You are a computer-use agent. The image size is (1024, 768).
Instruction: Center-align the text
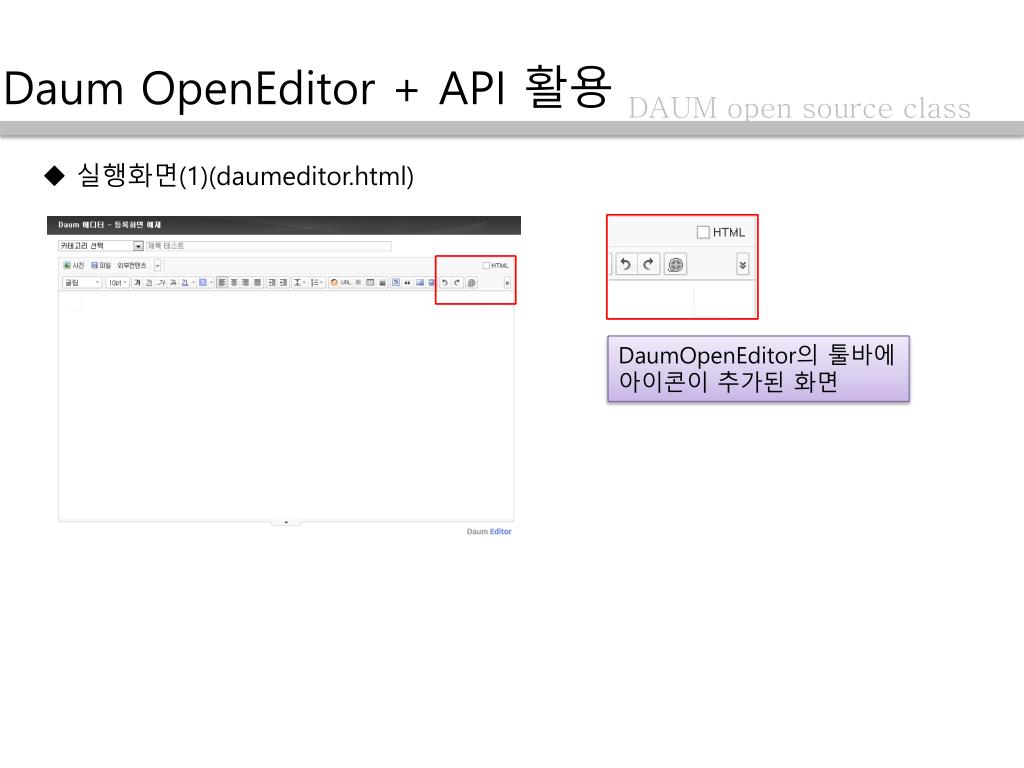[234, 283]
